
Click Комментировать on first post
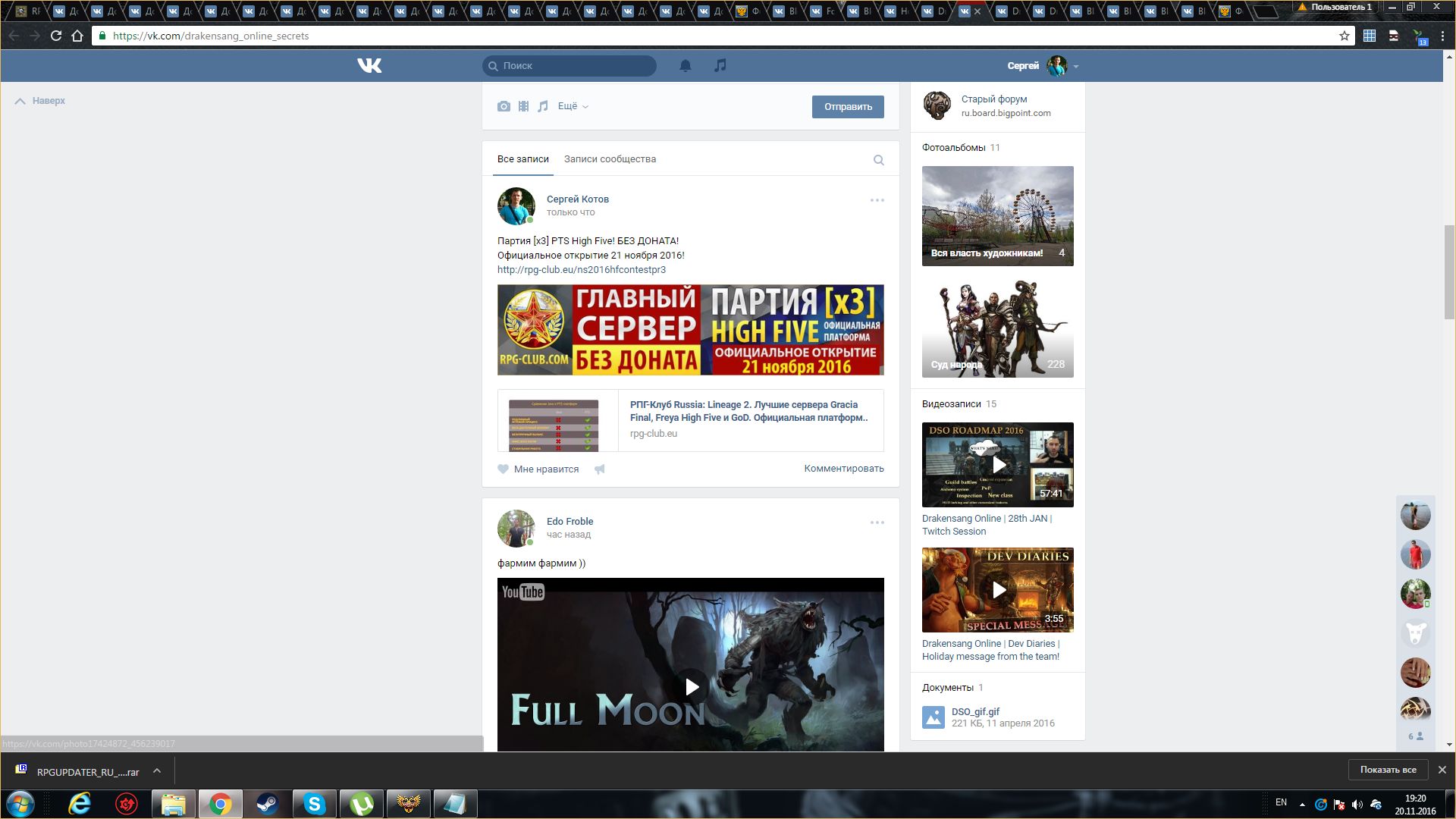844,469
